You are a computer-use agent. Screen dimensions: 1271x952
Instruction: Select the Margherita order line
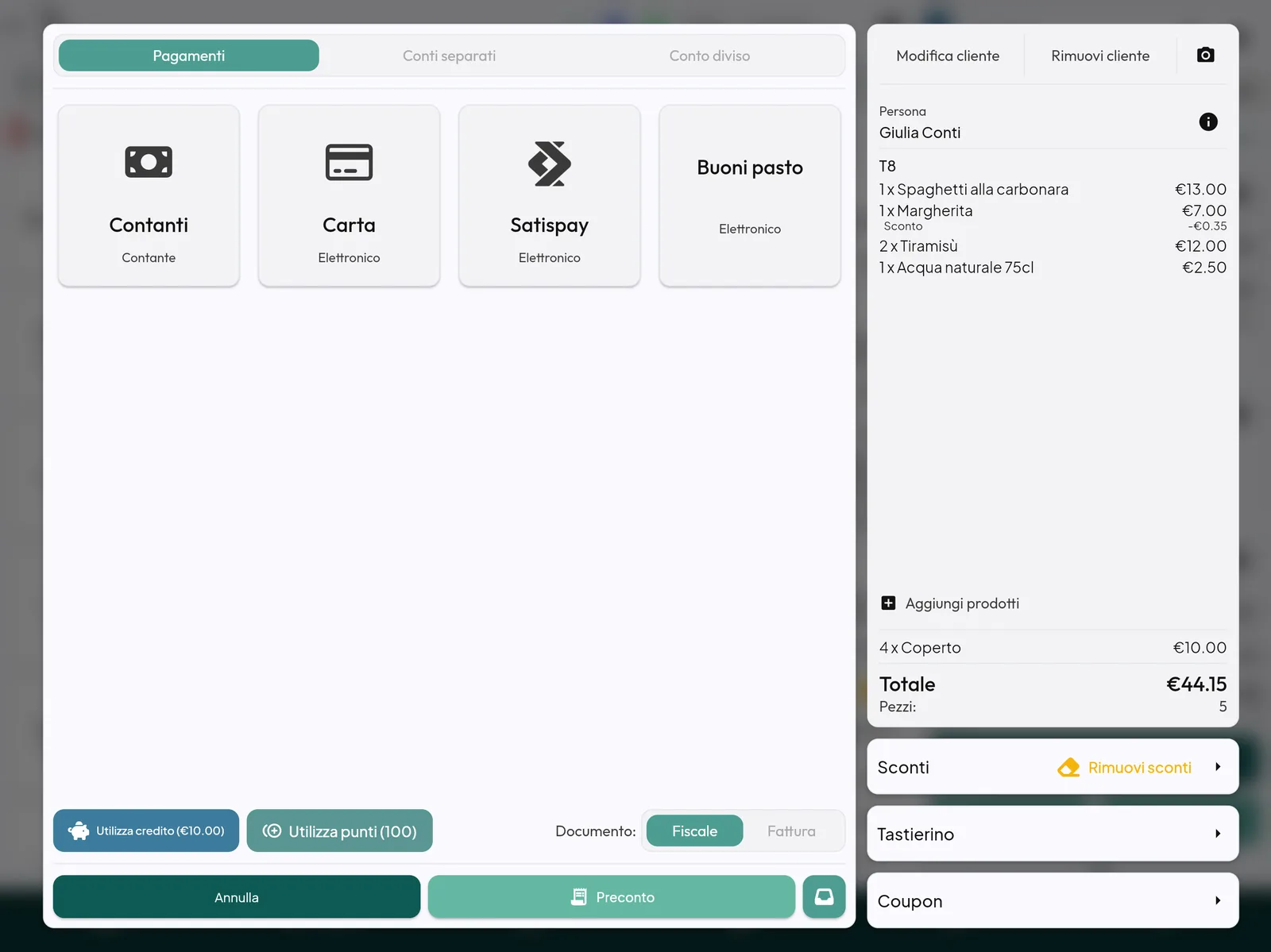[1053, 210]
